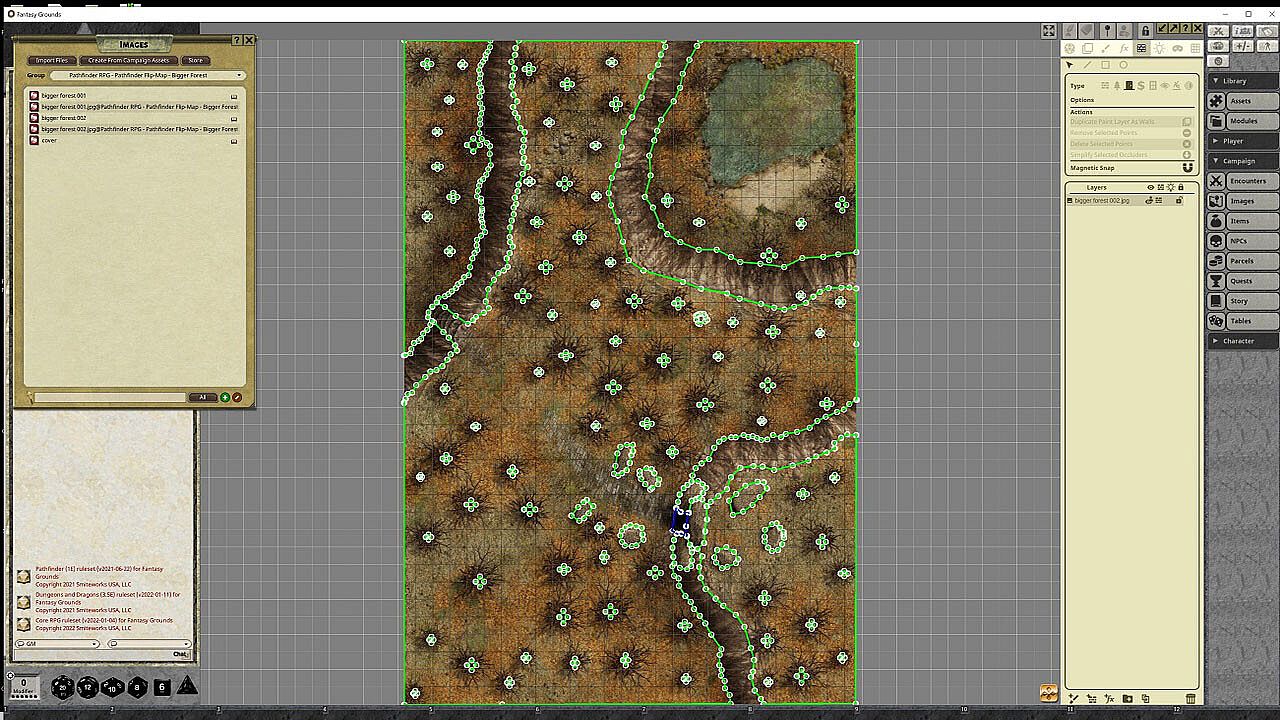This screenshot has height=720, width=1280.
Task: Select the secret door 'S' type icon
Action: (x=1141, y=85)
